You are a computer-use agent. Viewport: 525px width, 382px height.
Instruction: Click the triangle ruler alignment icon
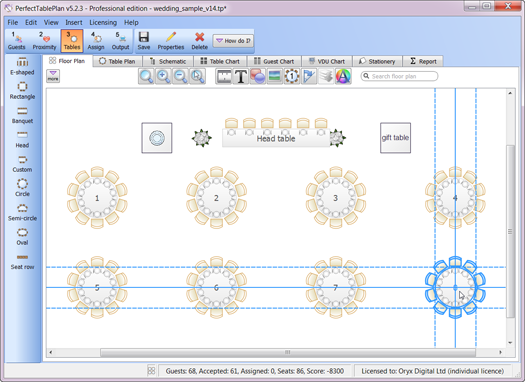(x=309, y=76)
